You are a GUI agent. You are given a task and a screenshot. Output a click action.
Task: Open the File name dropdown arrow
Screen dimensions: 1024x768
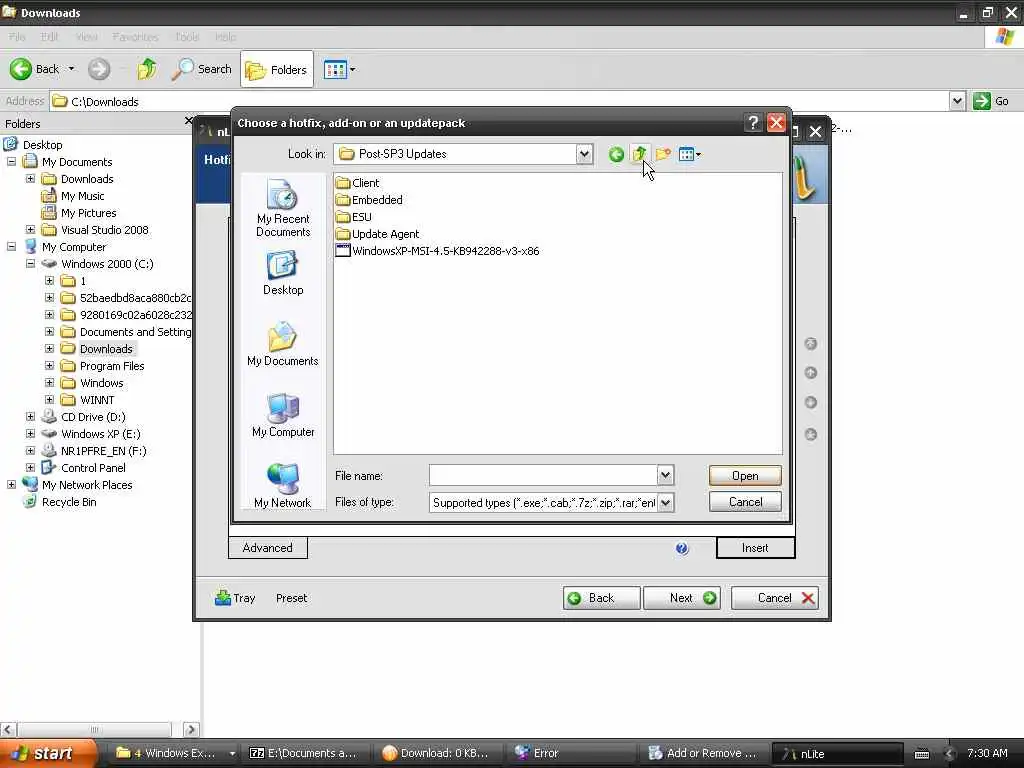(x=665, y=475)
